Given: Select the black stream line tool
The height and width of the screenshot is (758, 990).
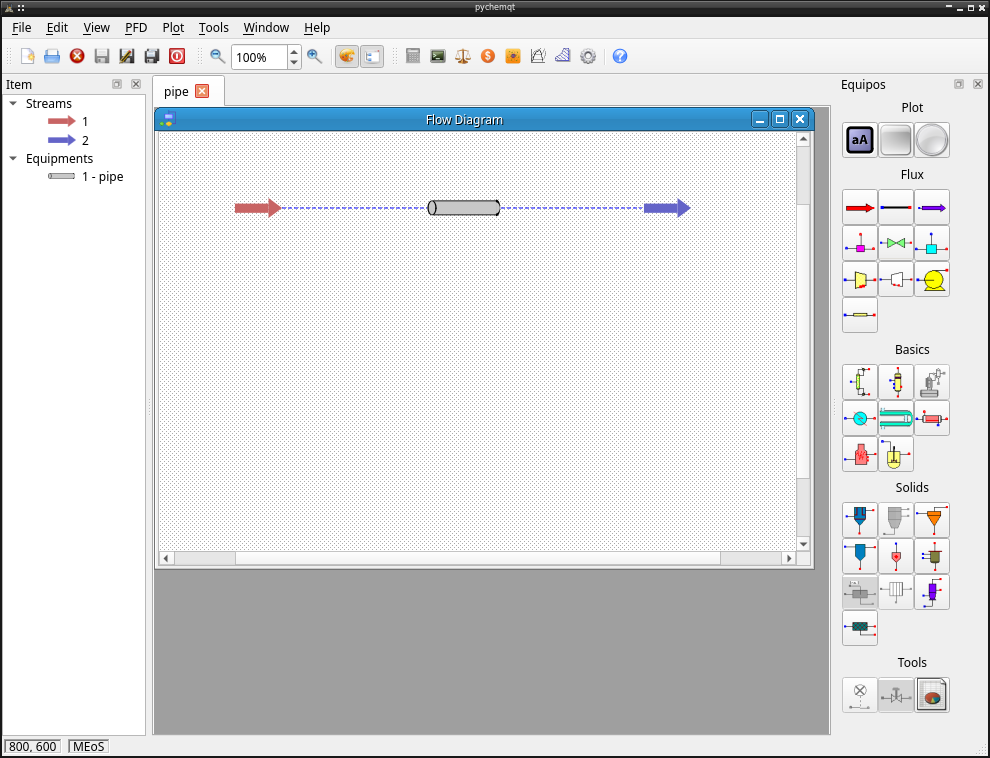Looking at the screenshot, I should (x=895, y=207).
